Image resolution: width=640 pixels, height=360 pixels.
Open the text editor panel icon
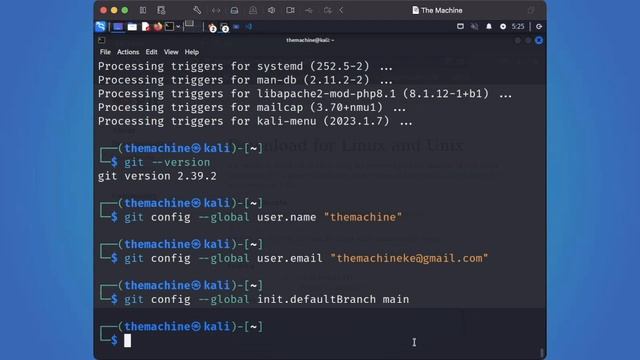coord(145,27)
